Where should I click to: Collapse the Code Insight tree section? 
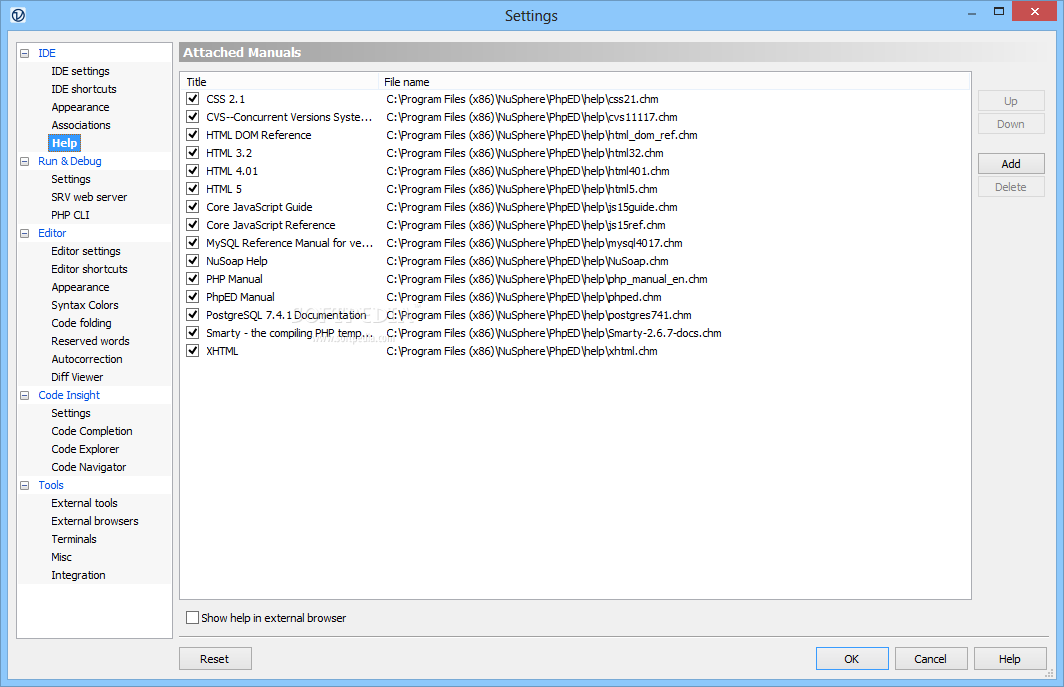(x=25, y=395)
